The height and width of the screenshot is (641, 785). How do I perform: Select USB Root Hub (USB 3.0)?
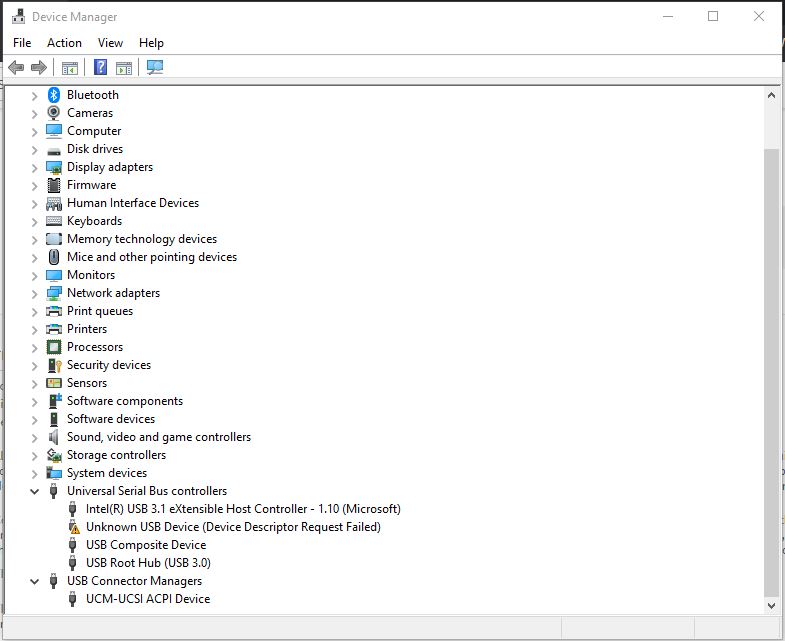pyautogui.click(x=148, y=563)
